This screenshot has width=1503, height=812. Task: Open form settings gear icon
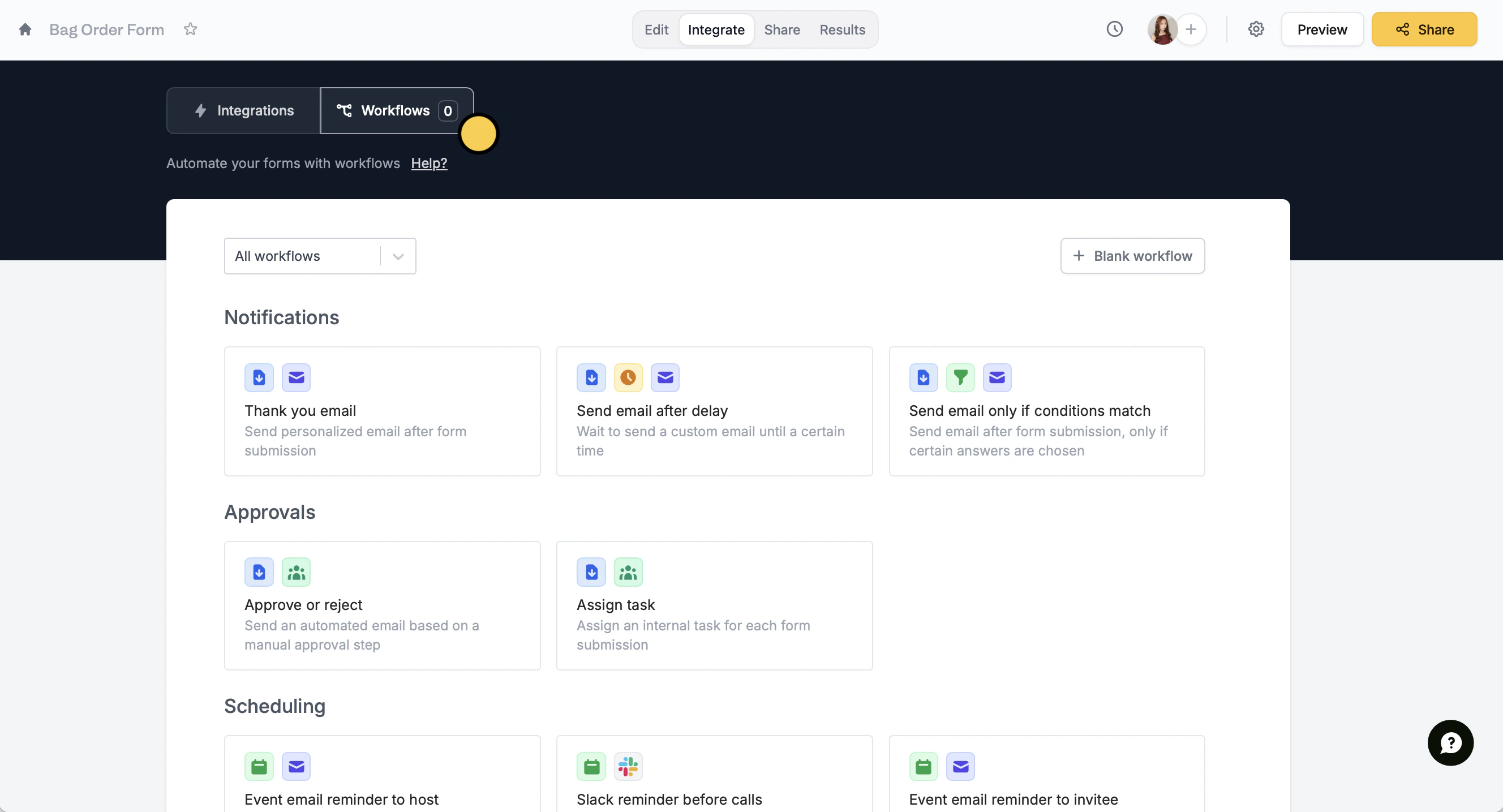(x=1256, y=29)
